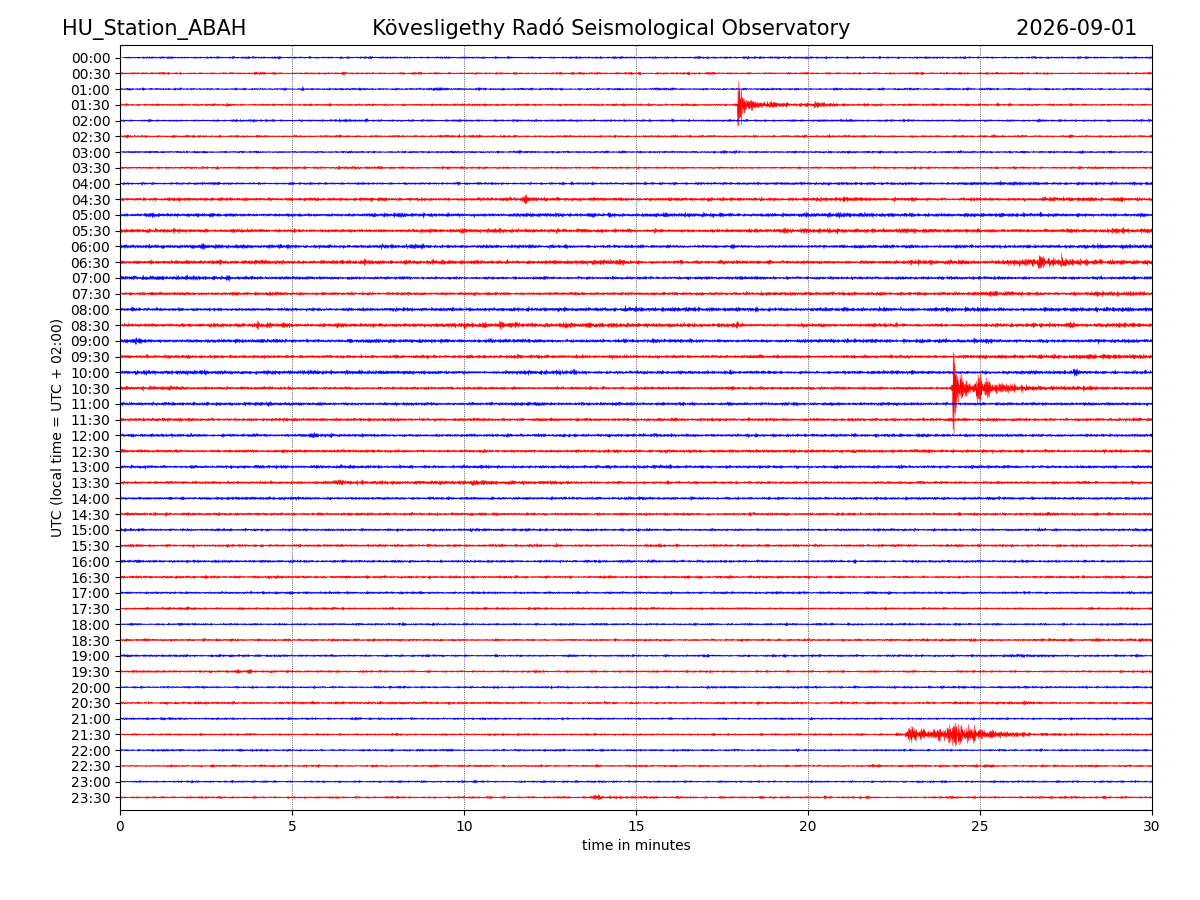This screenshot has height=900, width=1200.
Task: Click the 30 minute tick label
Action: (1152, 826)
